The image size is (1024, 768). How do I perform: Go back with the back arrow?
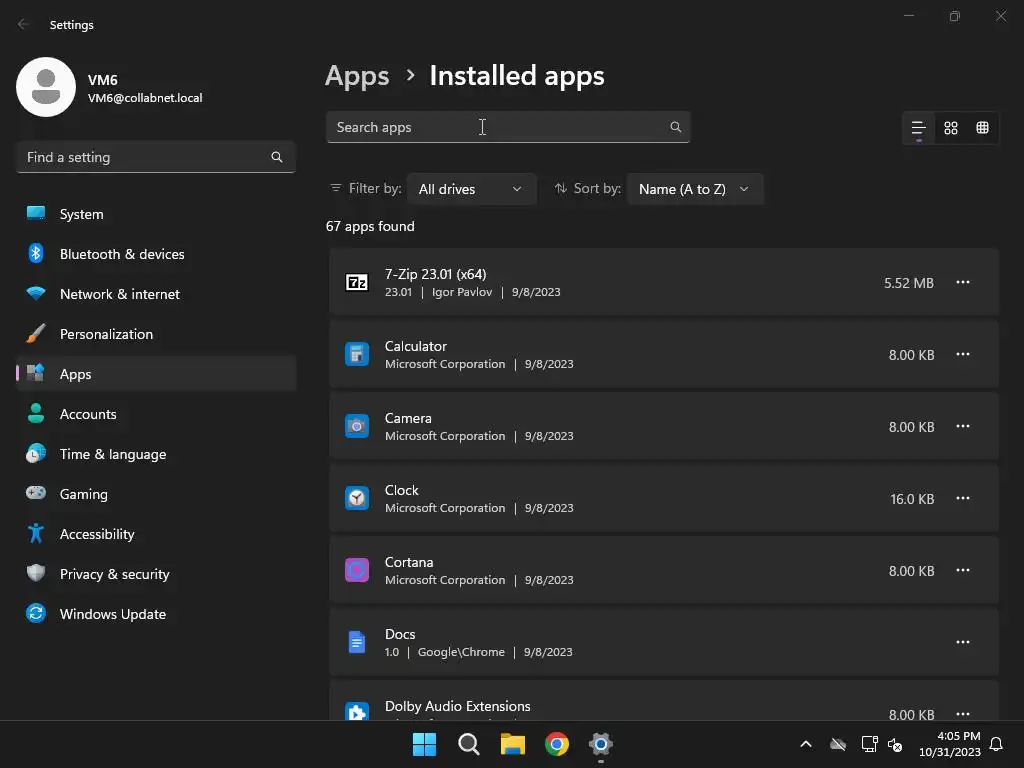(x=24, y=24)
